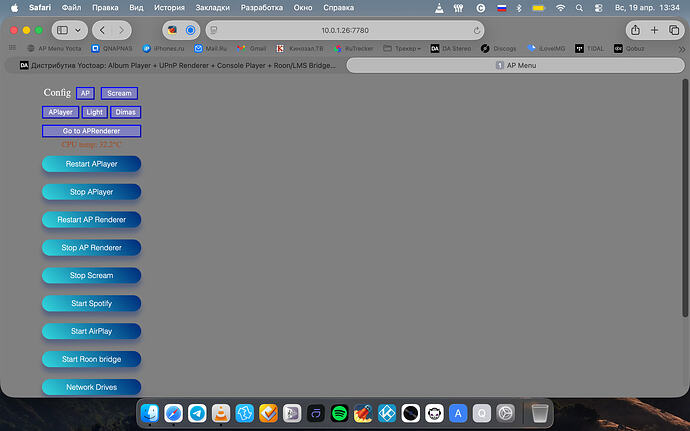Click the Start Spotify button
The image size is (690, 431).
point(92,303)
